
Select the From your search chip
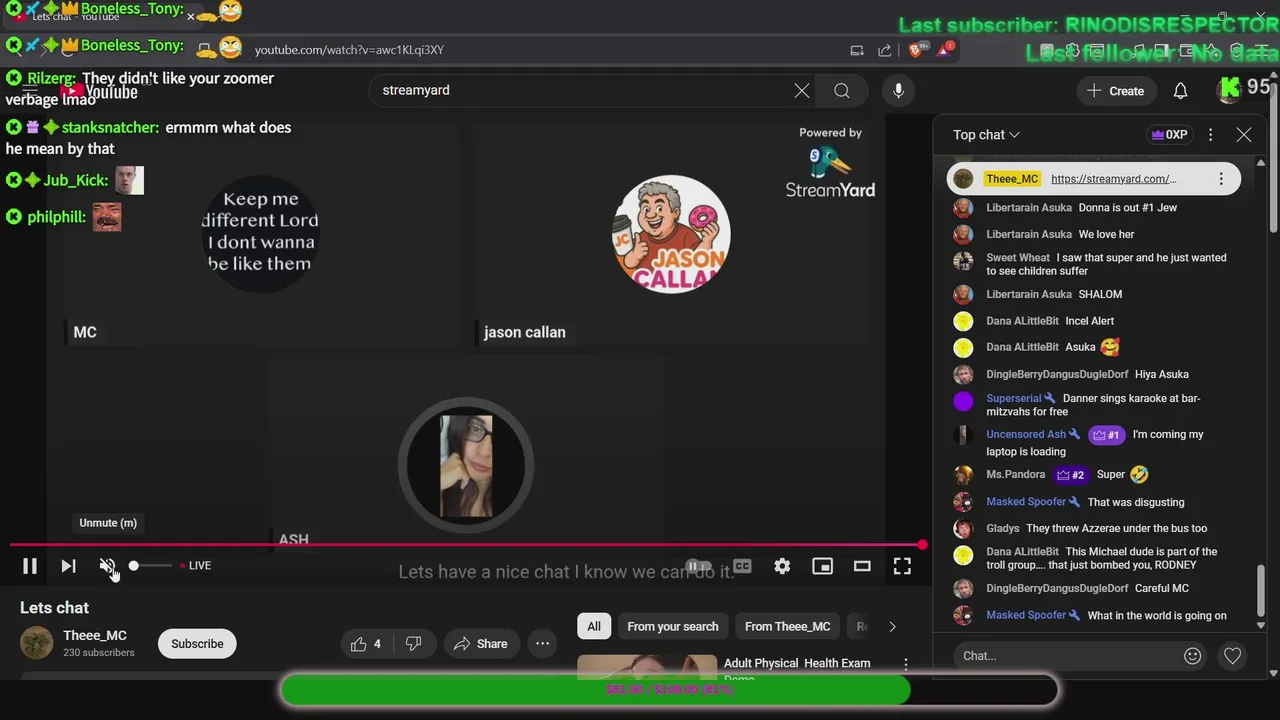click(673, 627)
